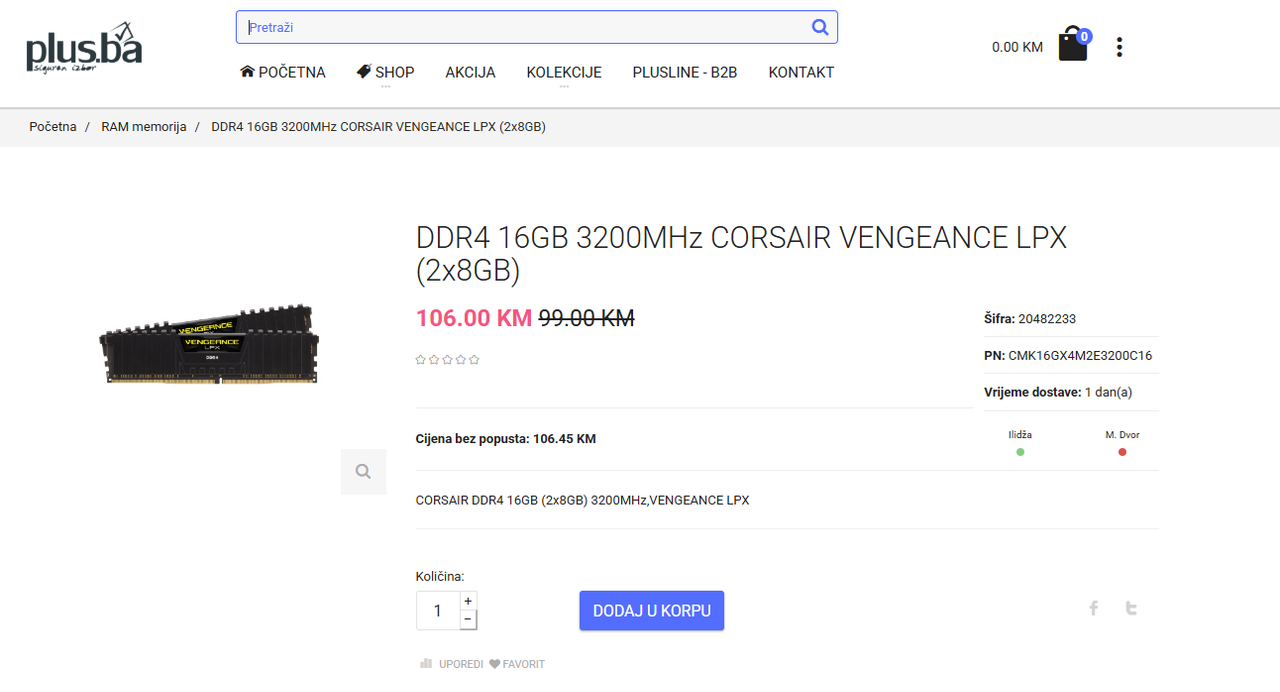Share product on Facebook
Image resolution: width=1280 pixels, height=692 pixels.
point(1094,608)
